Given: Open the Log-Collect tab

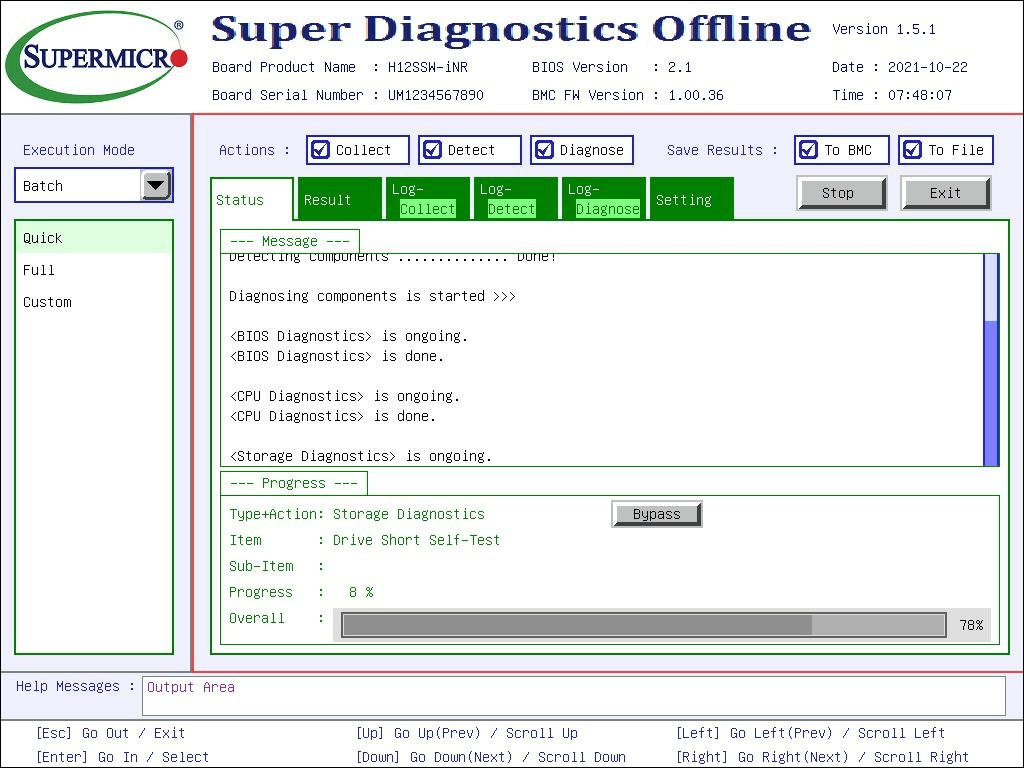Looking at the screenshot, I should click(x=427, y=200).
